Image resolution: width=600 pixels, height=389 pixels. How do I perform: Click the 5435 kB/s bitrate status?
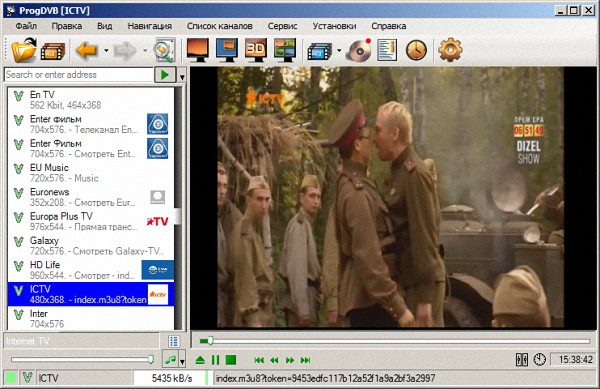(x=171, y=378)
